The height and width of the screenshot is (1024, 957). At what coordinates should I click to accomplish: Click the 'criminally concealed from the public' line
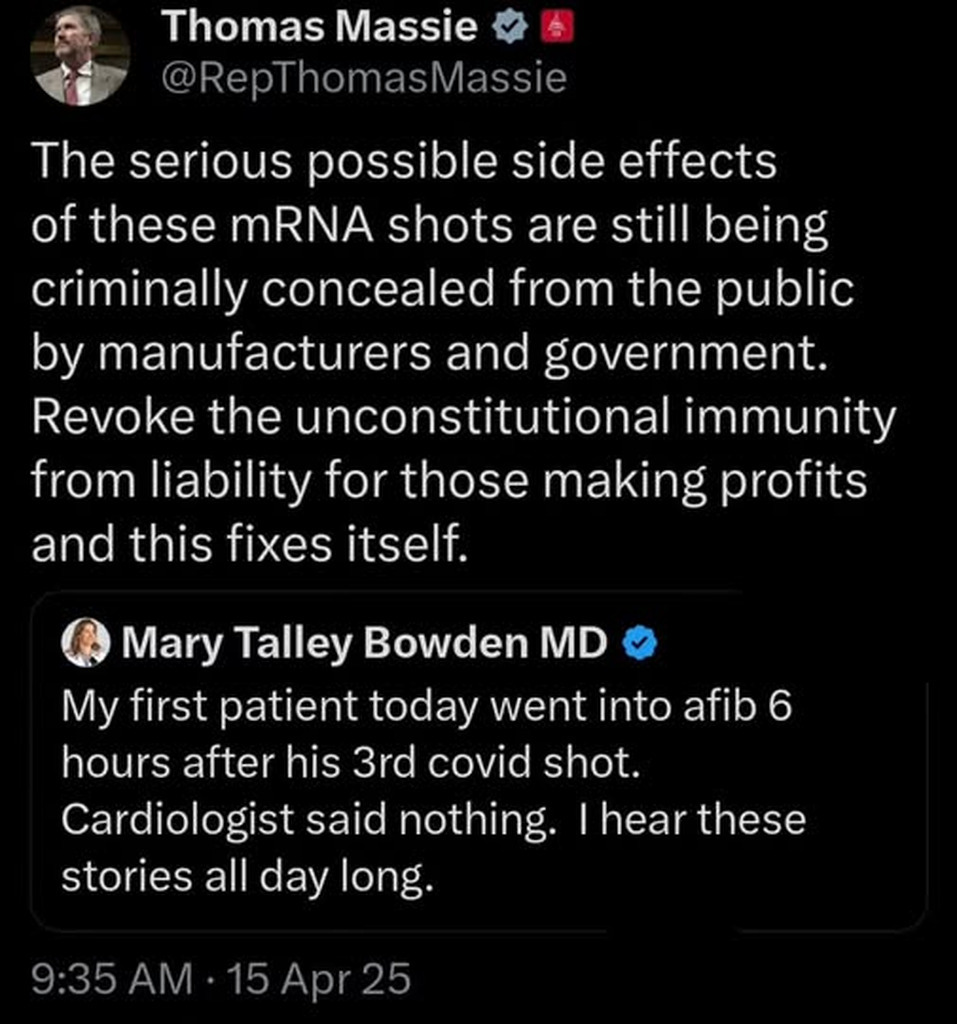443,290
